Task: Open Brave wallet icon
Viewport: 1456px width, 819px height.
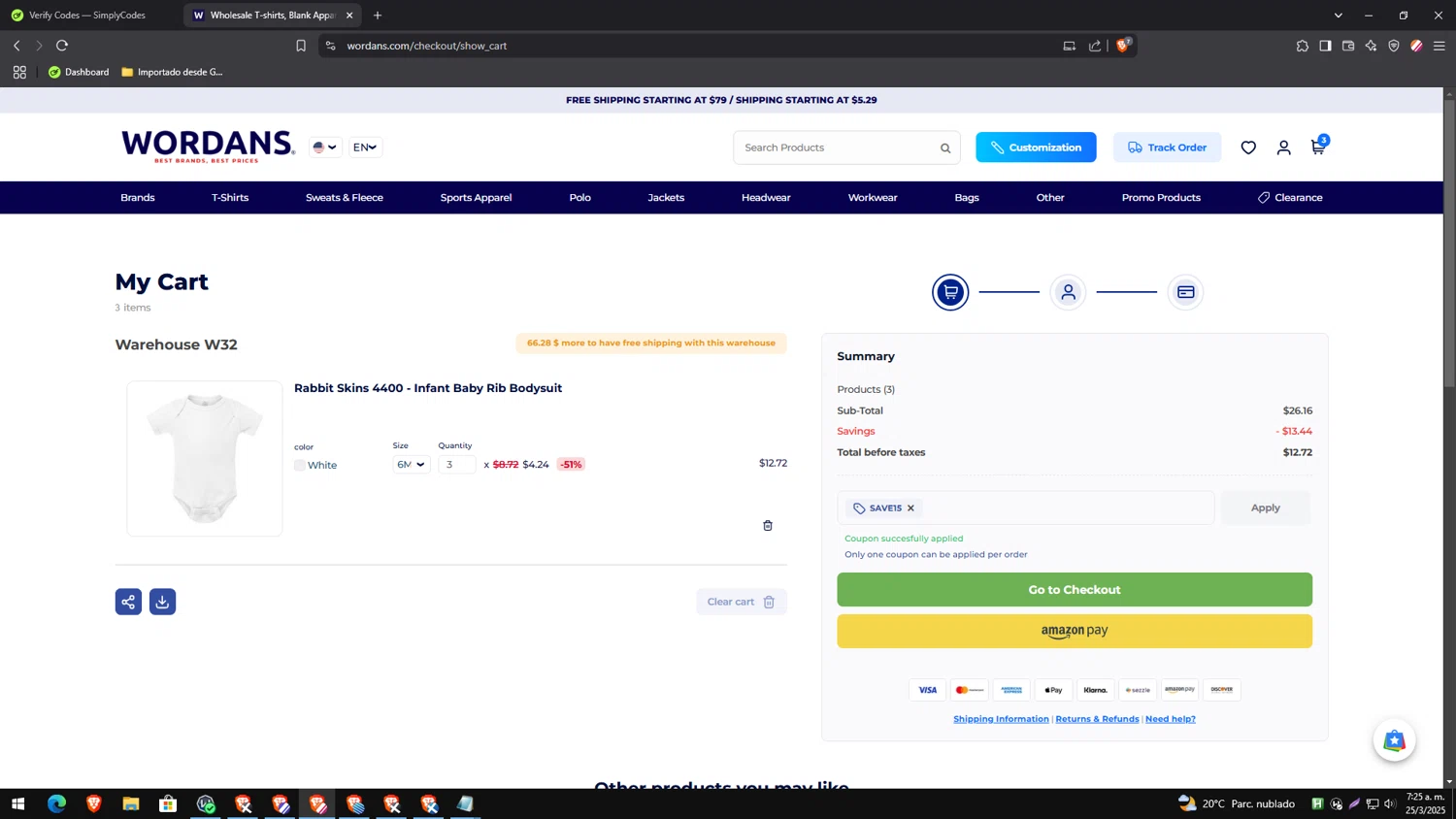Action: tap(1348, 46)
